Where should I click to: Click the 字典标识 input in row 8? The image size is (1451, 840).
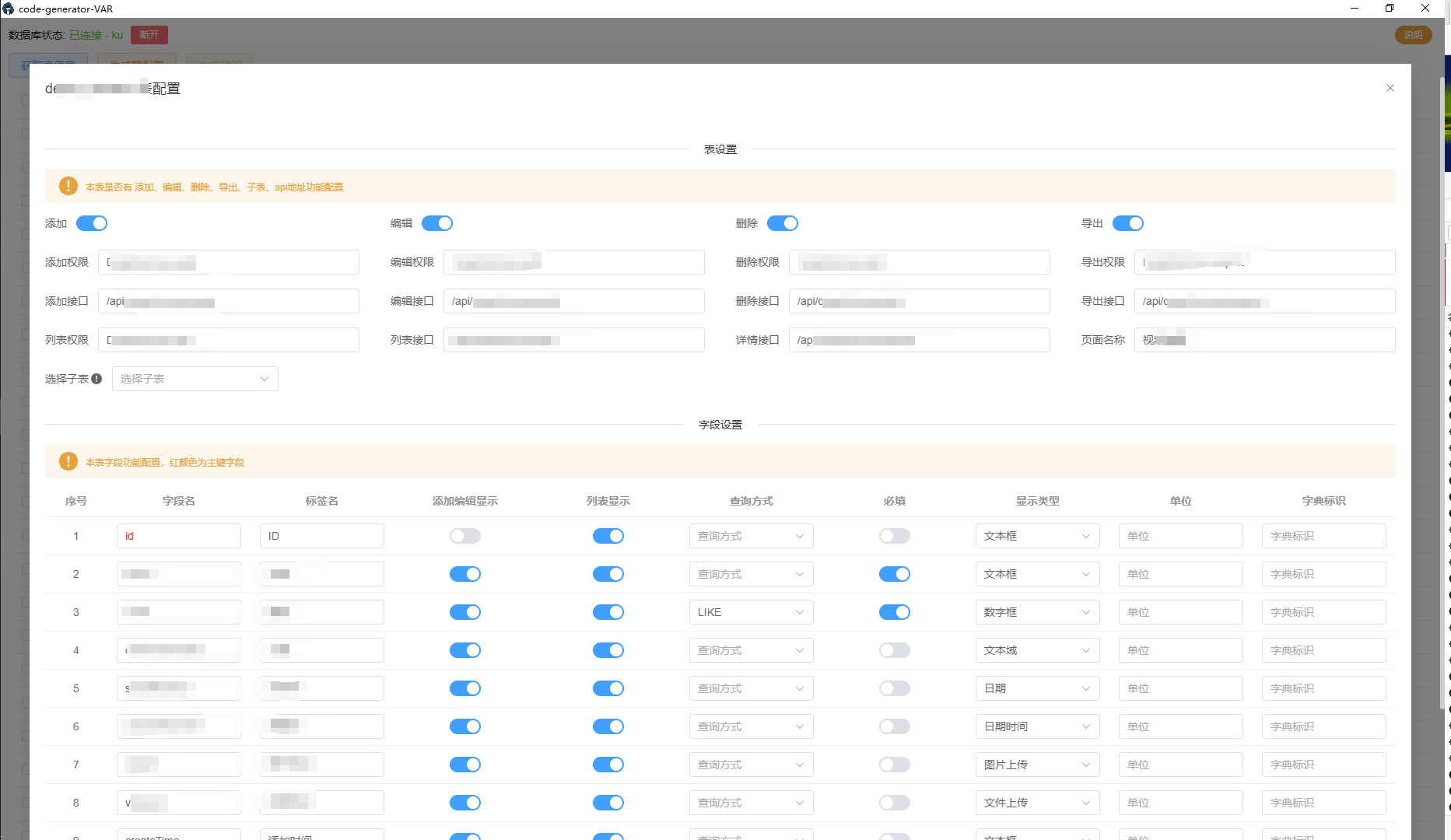(x=1324, y=803)
